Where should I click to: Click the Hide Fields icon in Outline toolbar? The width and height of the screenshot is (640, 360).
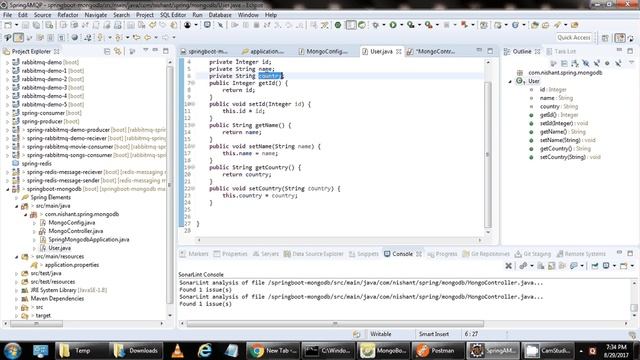click(586, 63)
